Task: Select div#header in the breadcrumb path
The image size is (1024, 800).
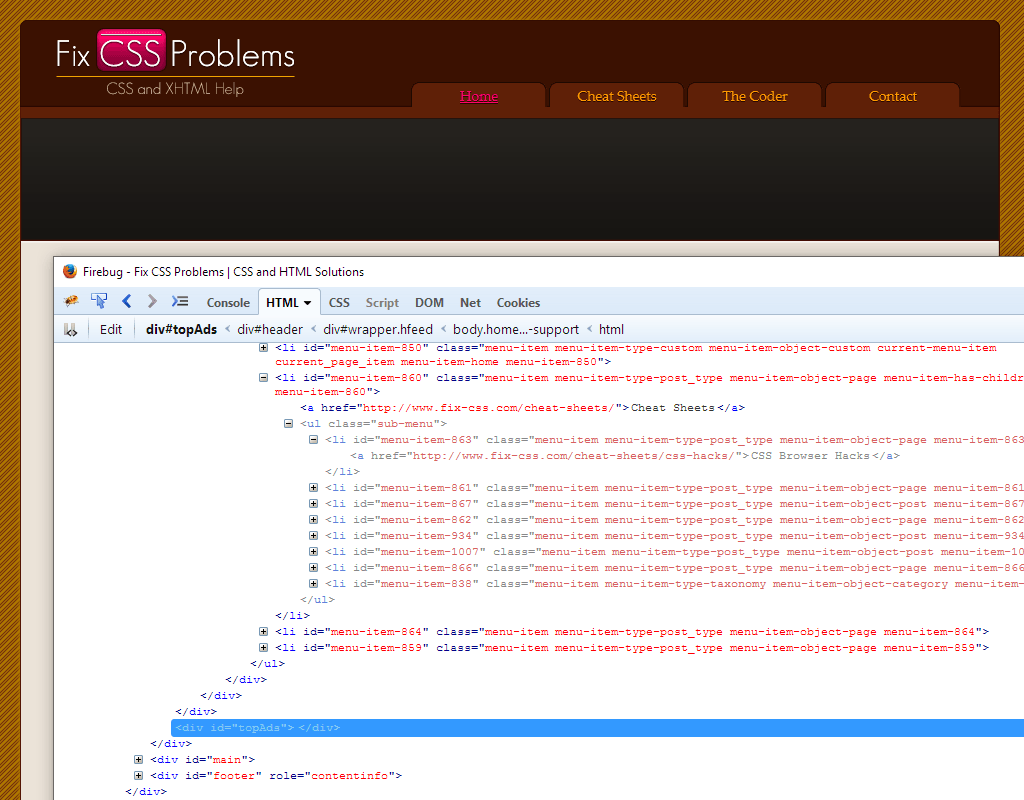Action: pyautogui.click(x=269, y=328)
